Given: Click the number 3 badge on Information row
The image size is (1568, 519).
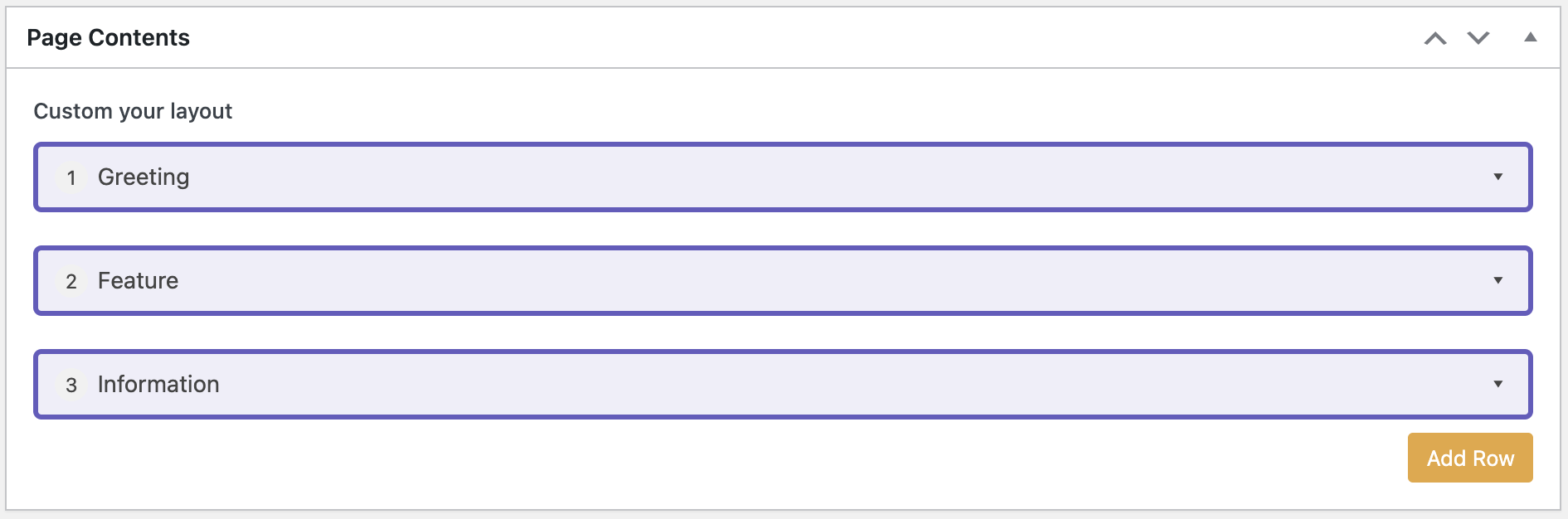Looking at the screenshot, I should coord(71,385).
